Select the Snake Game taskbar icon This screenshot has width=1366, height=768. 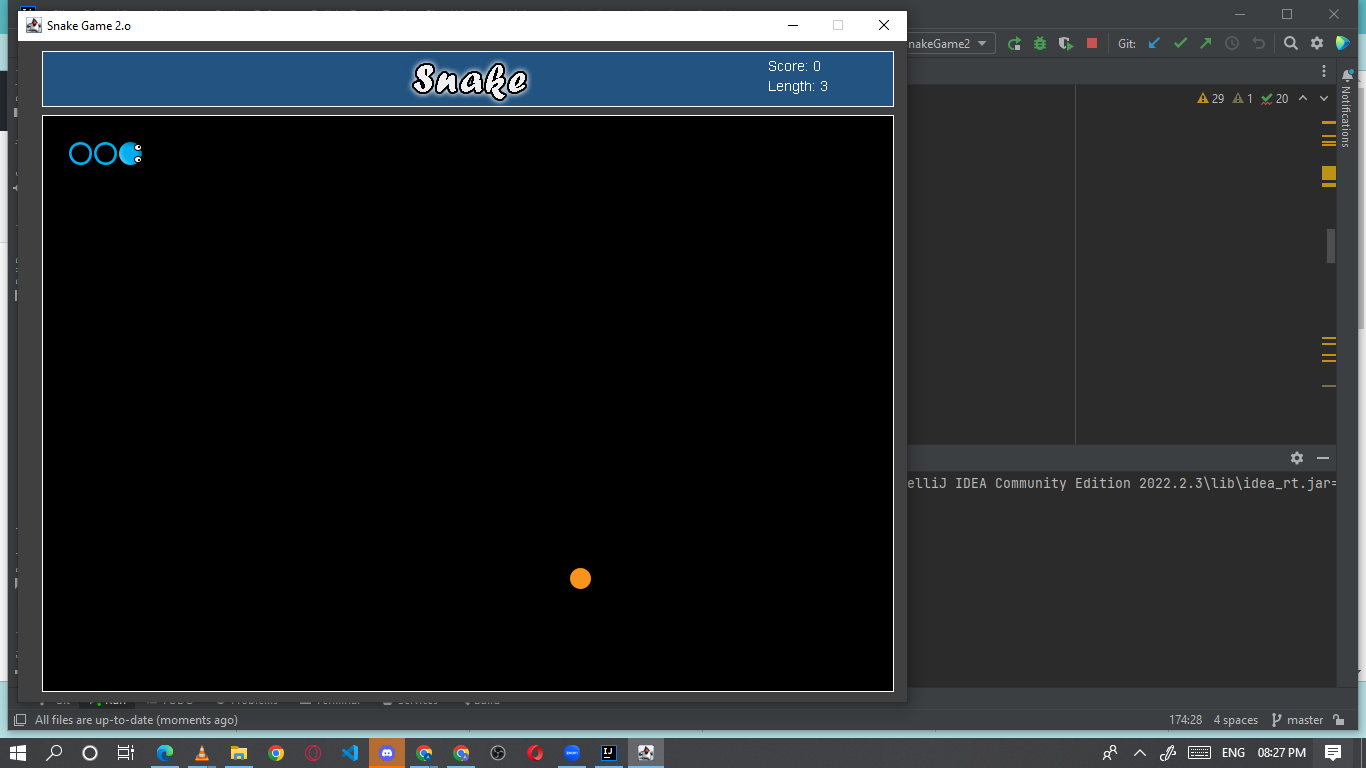[x=646, y=753]
